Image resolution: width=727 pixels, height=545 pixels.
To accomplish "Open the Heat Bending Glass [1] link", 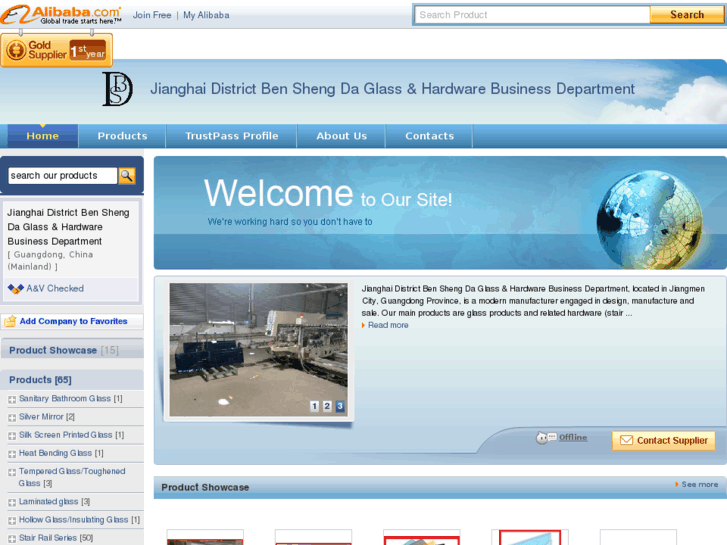I will pos(61,453).
